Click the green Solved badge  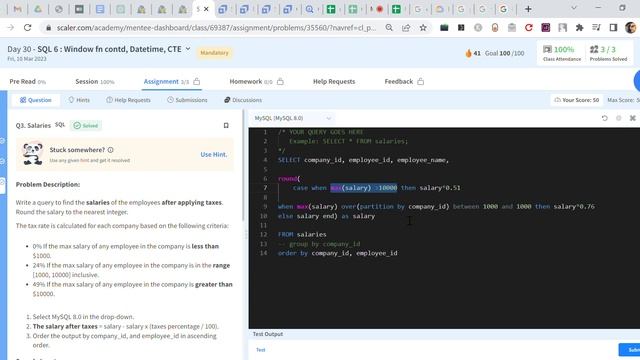[x=86, y=126]
